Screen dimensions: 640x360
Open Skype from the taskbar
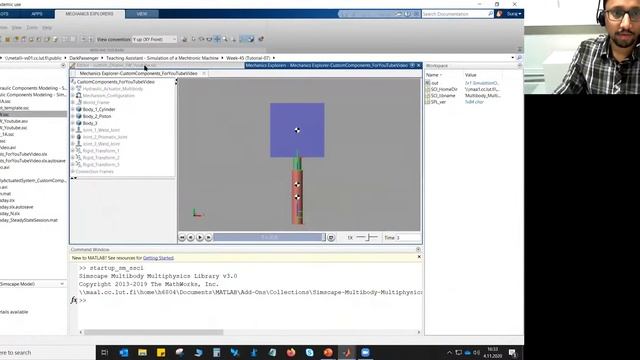tap(309, 352)
